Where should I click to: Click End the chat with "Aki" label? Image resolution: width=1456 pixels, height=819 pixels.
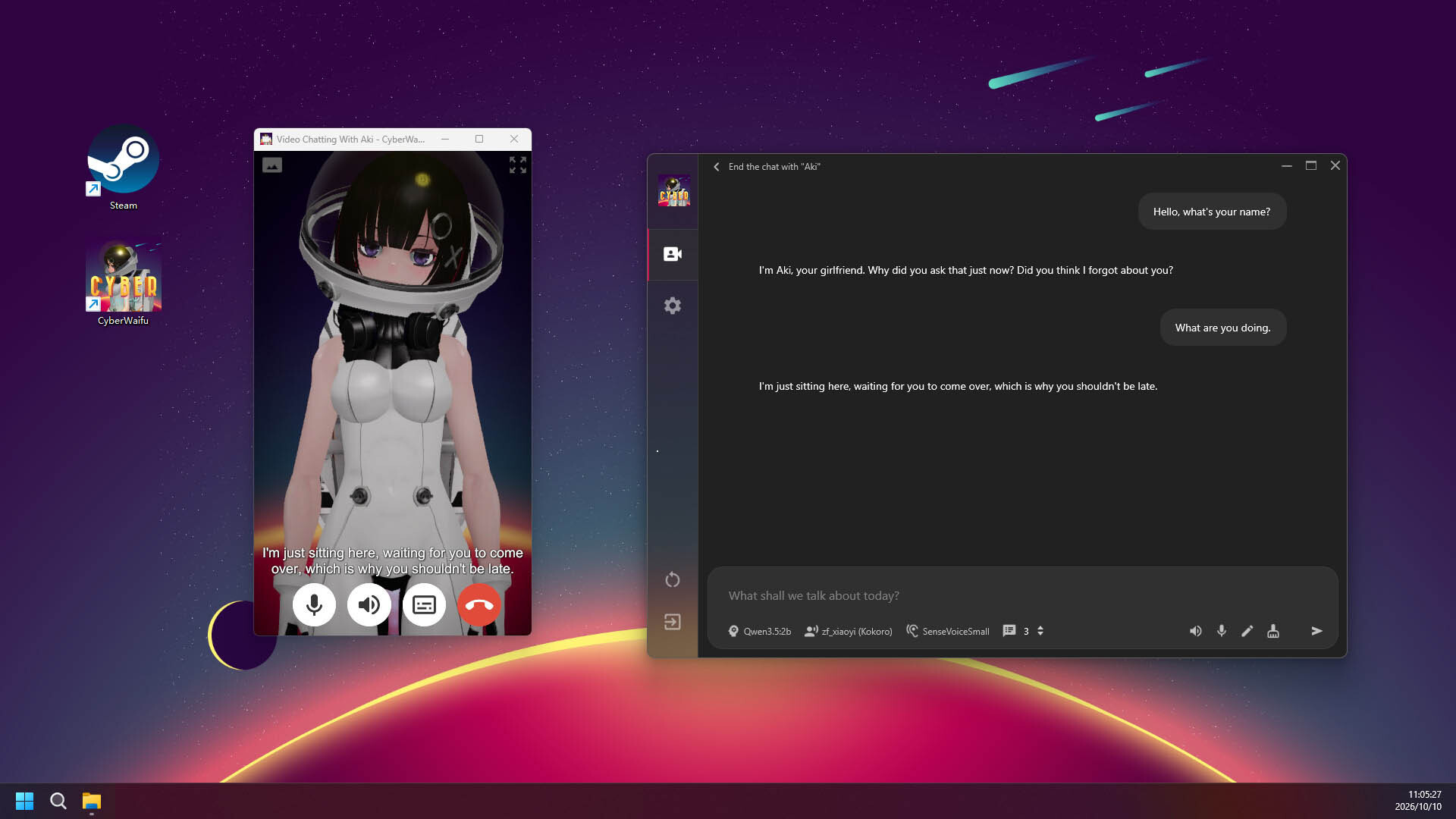click(x=774, y=167)
